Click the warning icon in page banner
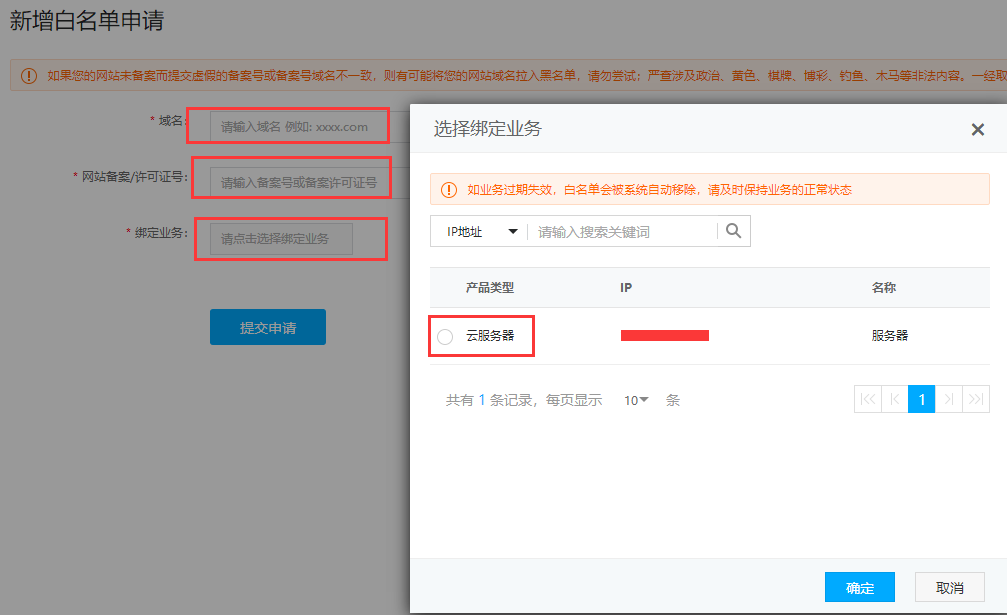 pyautogui.click(x=28, y=75)
